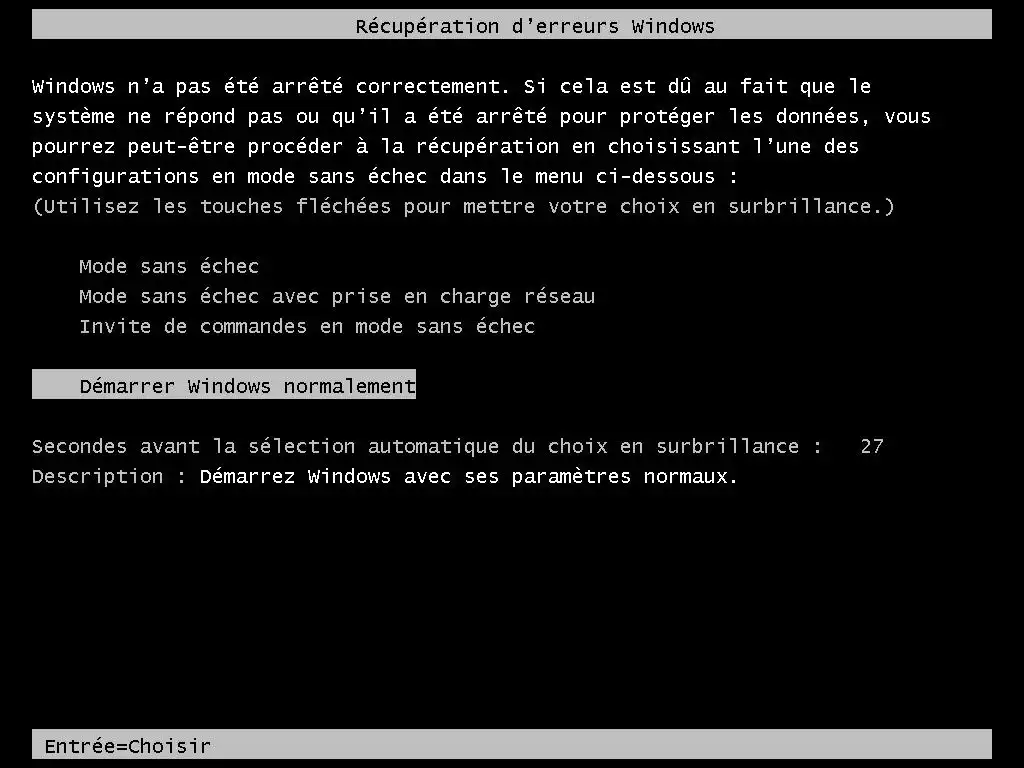Click the "Entrée=Choisir" hint in the footer

tap(128, 746)
